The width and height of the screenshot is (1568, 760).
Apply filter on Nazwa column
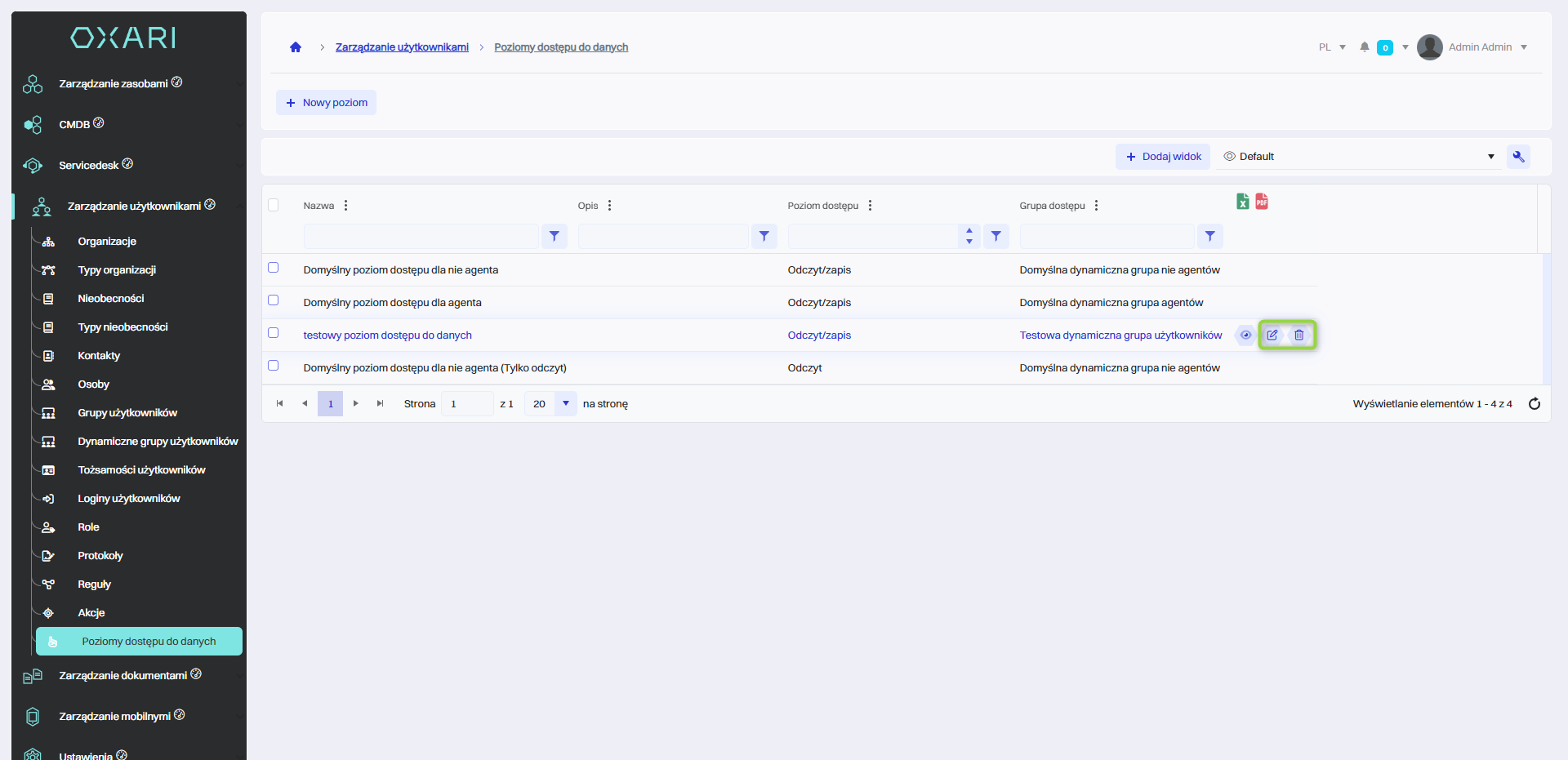click(555, 237)
